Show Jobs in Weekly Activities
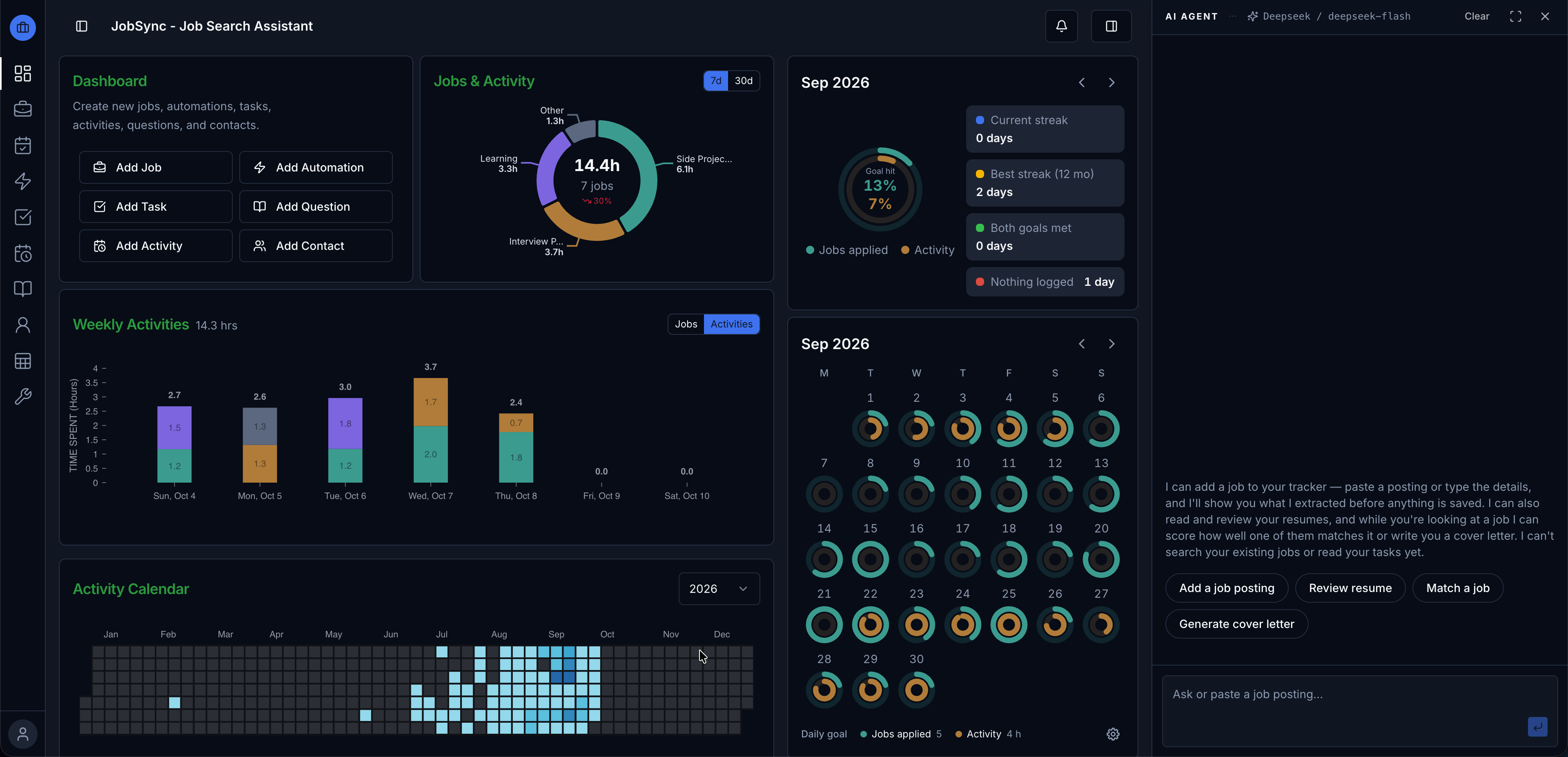 pos(686,324)
